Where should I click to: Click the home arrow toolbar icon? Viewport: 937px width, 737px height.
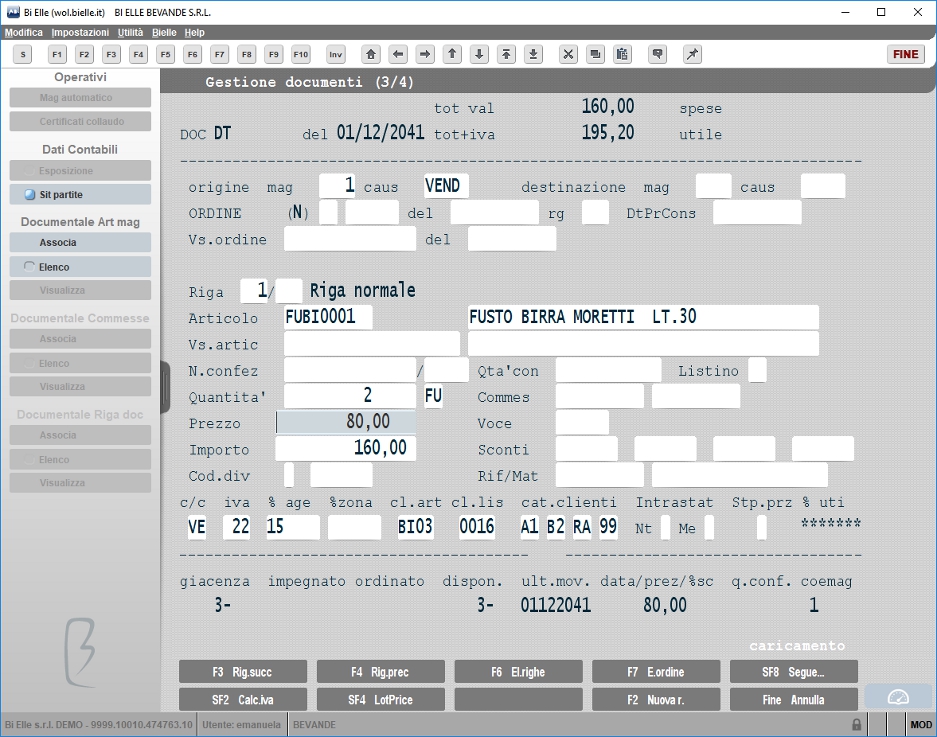371,54
